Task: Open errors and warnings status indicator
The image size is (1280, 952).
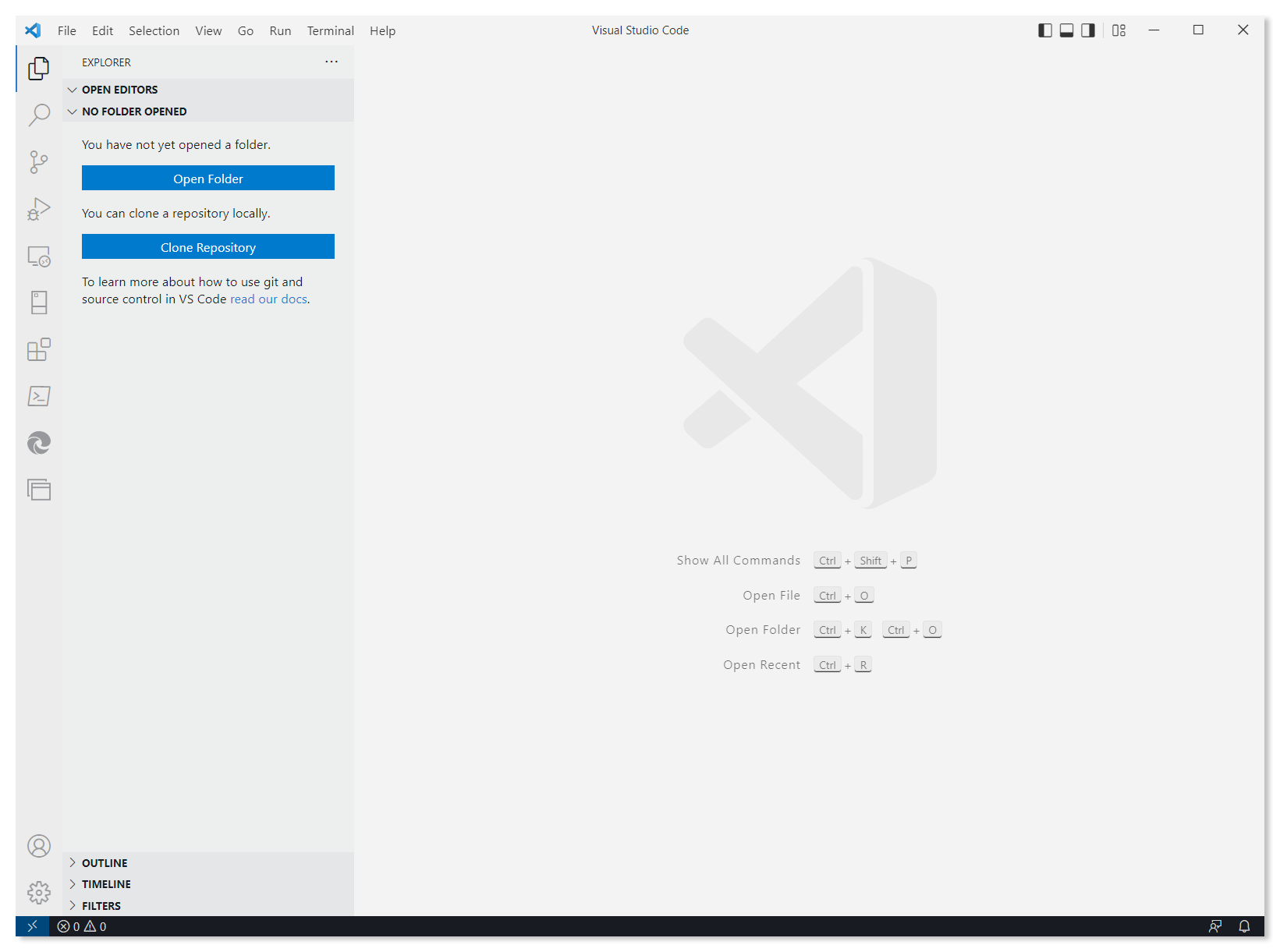Action: (x=82, y=926)
